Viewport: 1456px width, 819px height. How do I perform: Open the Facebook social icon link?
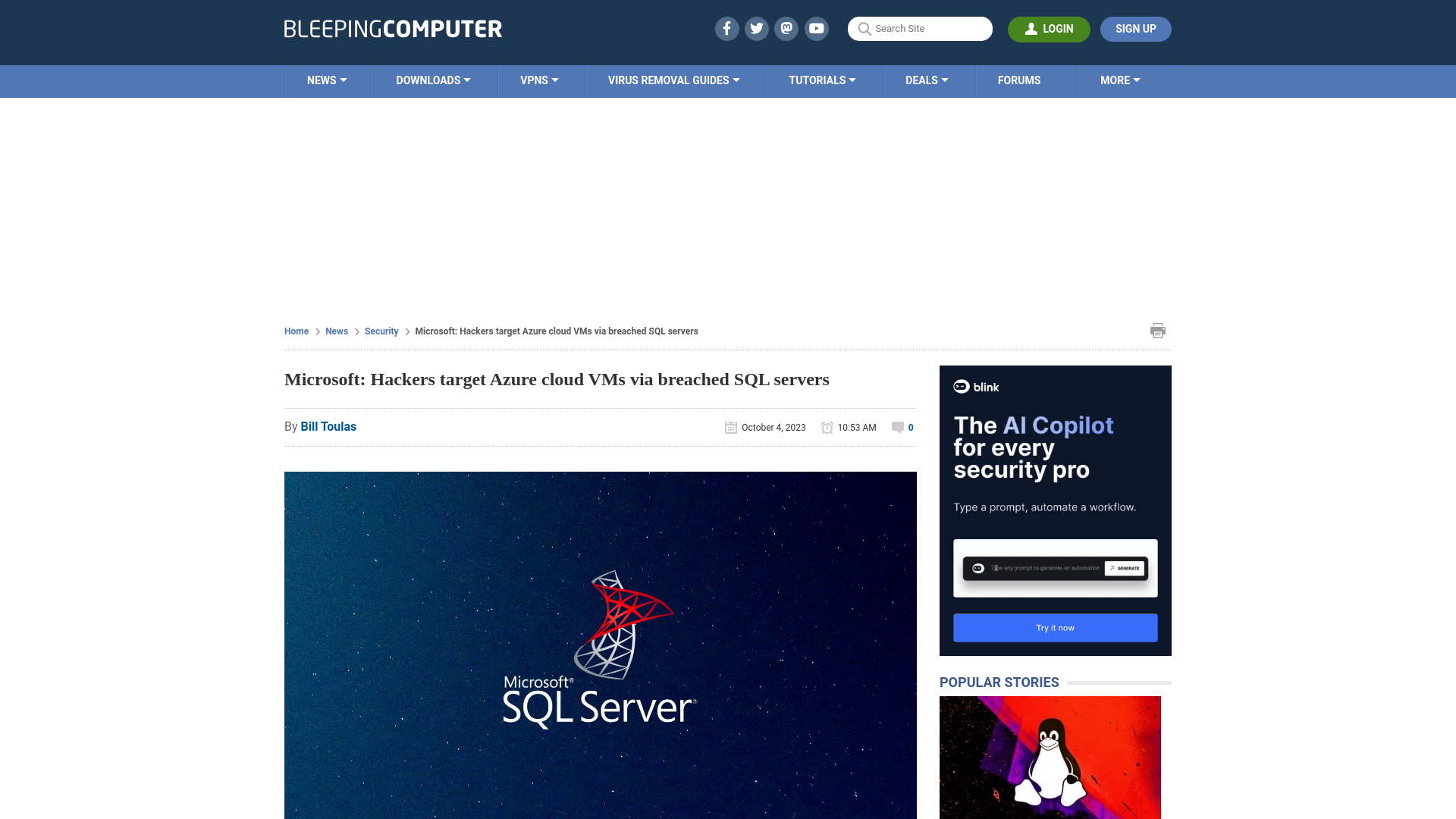click(726, 28)
